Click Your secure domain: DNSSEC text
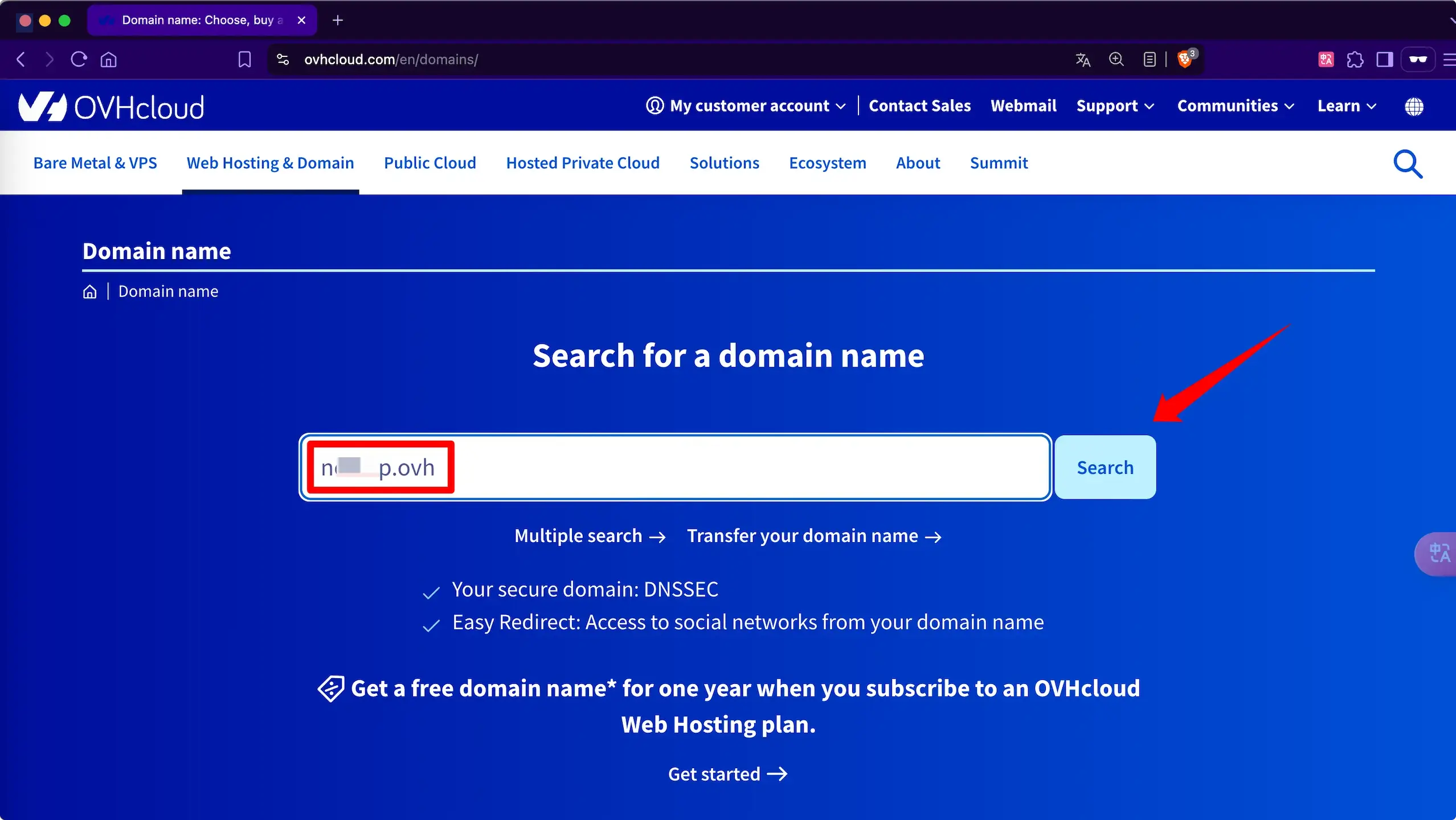 point(585,589)
